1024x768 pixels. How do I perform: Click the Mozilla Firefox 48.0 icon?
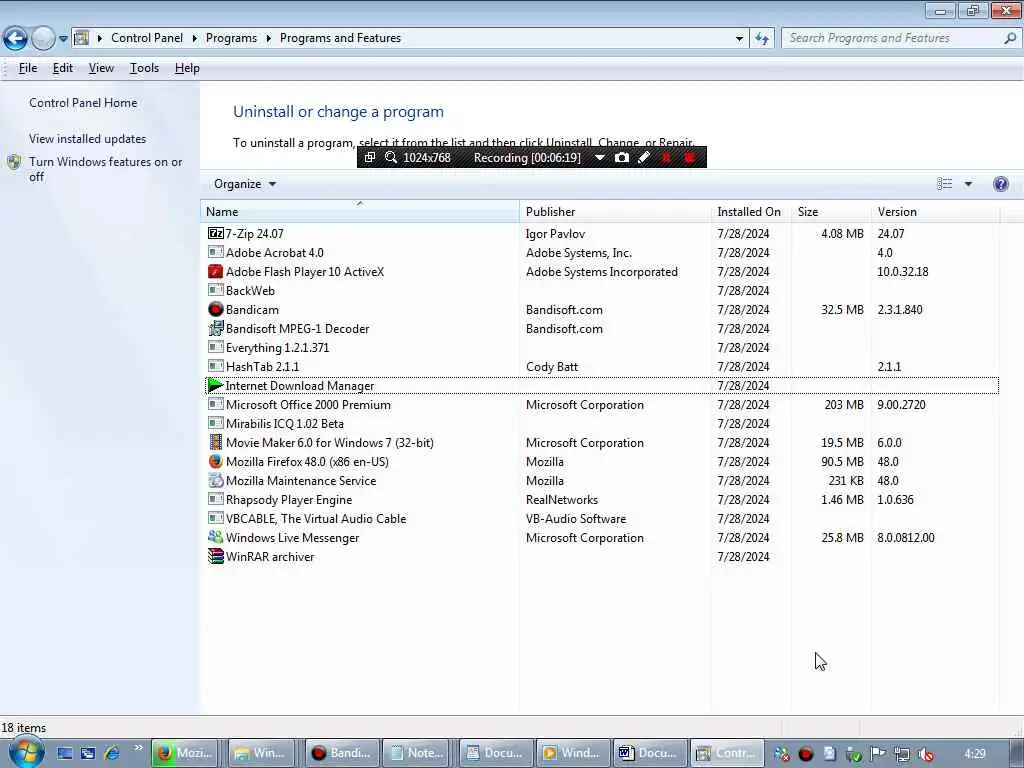[216, 461]
